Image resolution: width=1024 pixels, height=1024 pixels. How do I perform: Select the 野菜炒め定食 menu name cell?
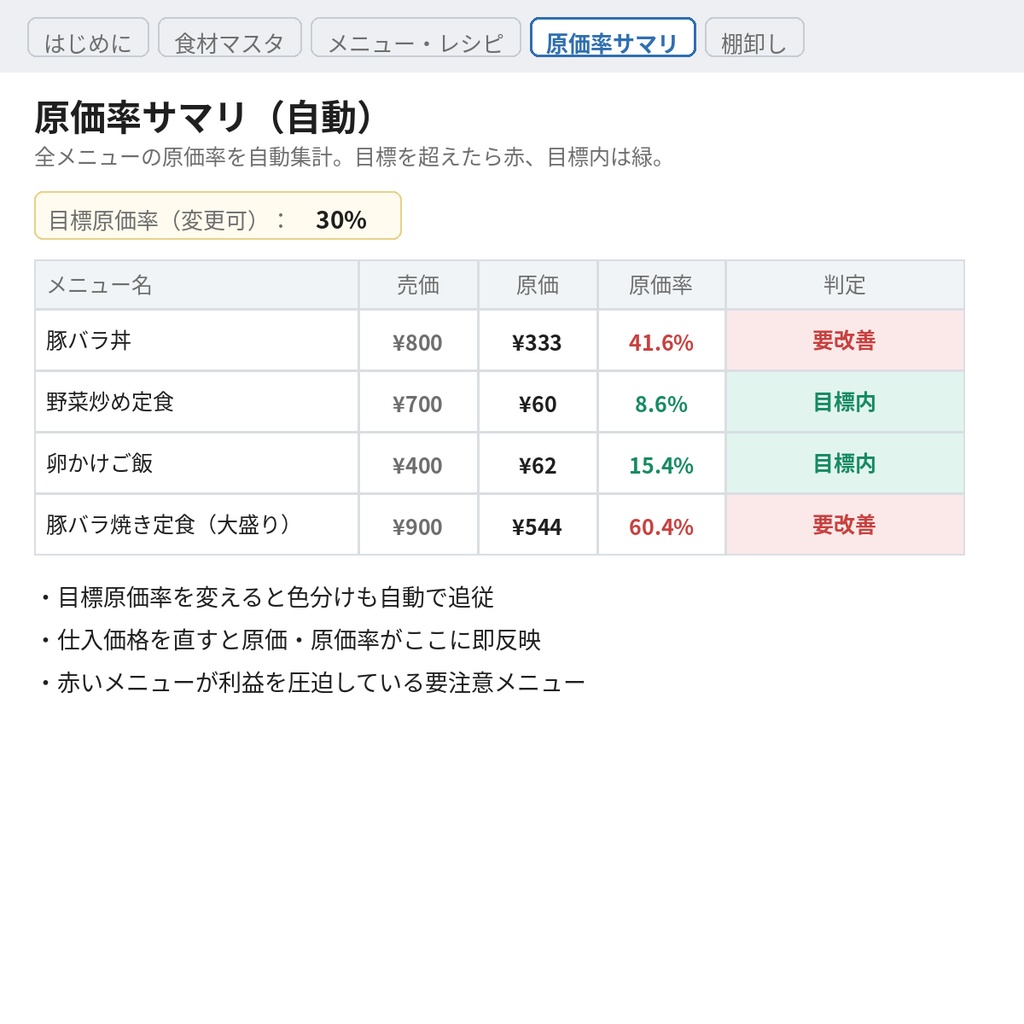[x=197, y=402]
